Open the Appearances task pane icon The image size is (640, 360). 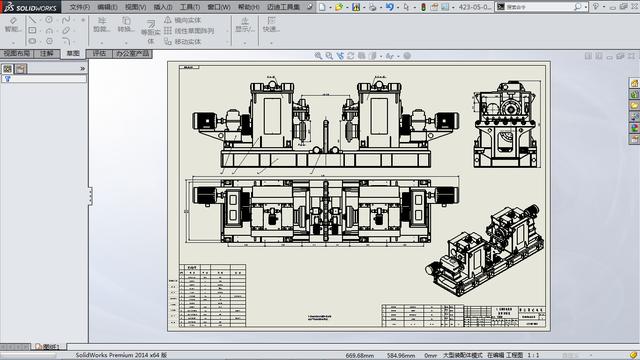(634, 128)
